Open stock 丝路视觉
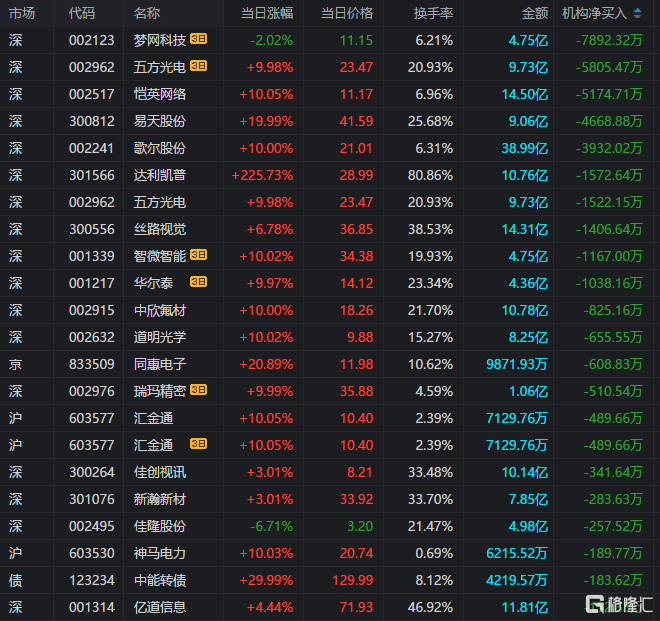 click(x=160, y=229)
